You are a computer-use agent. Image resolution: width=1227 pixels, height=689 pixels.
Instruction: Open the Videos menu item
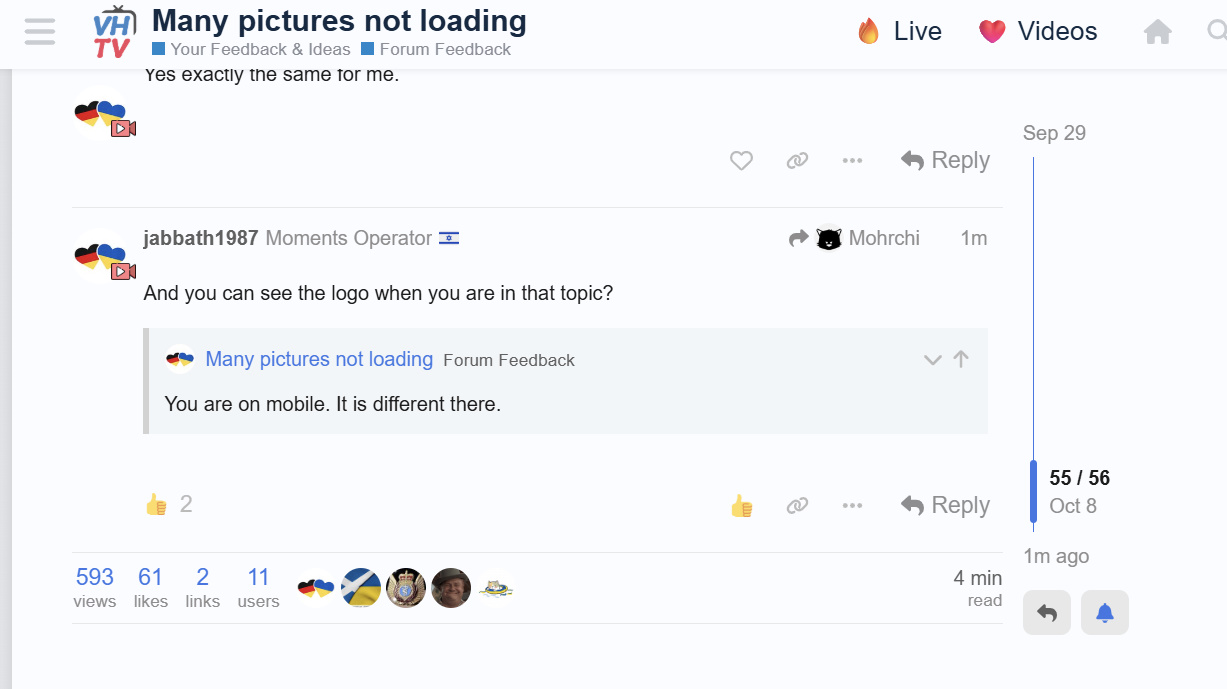coord(1038,32)
